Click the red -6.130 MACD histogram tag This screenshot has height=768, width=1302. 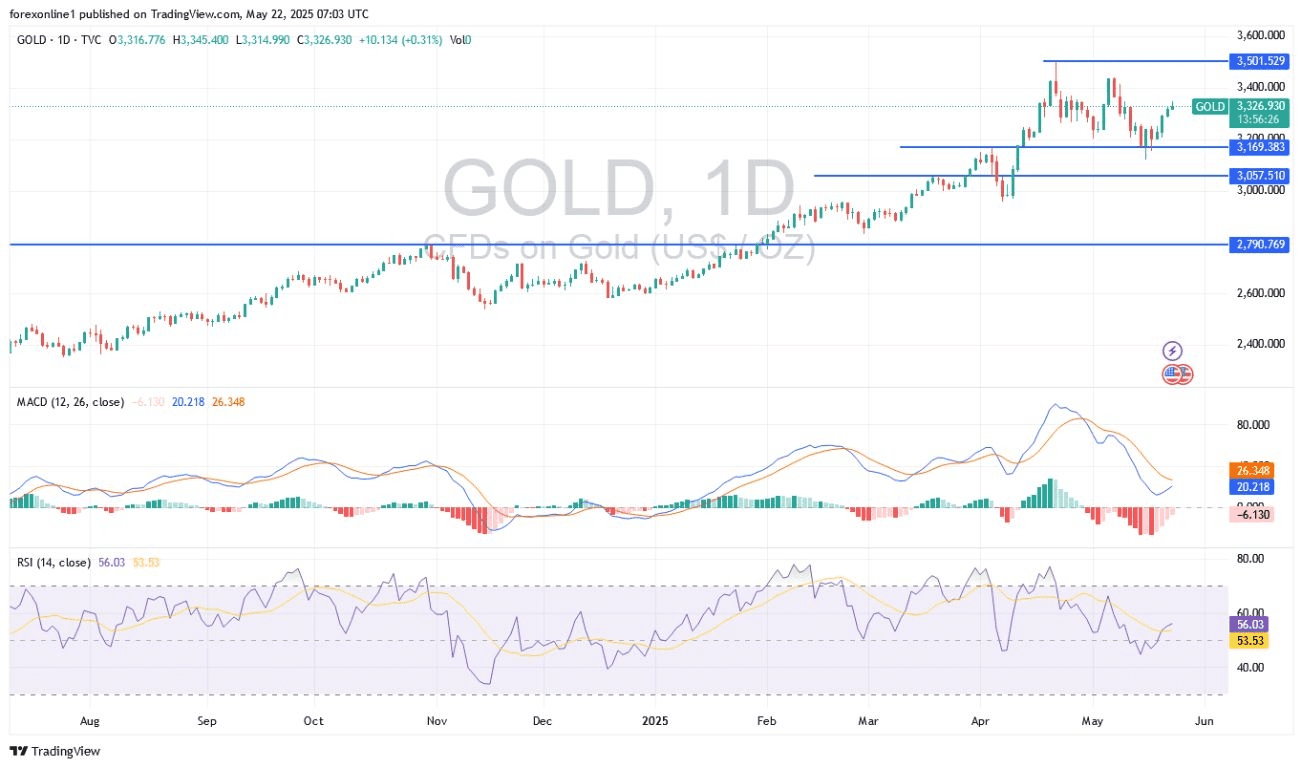coord(1253,514)
